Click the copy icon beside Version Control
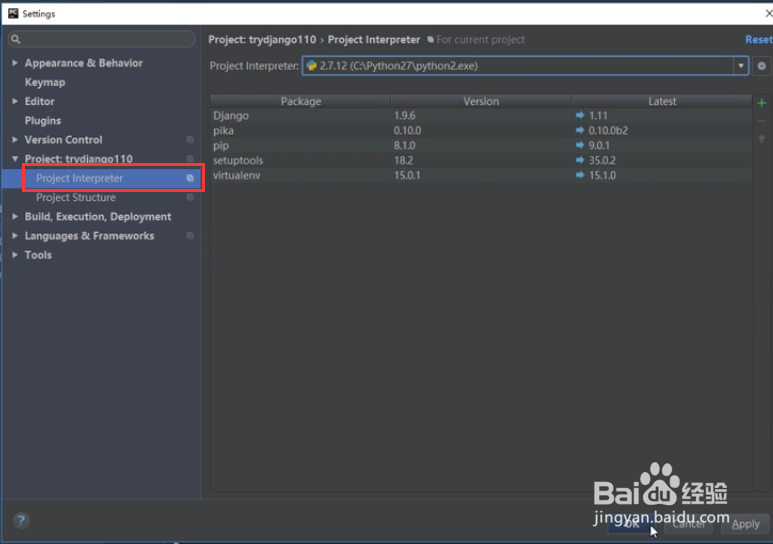Screen dimensions: 773x544 coord(190,140)
